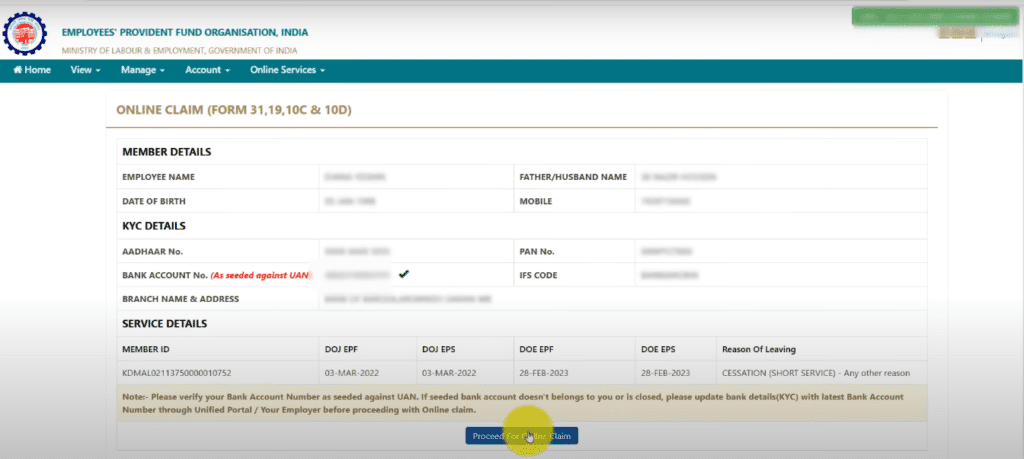Click the AADHAAR No. label
Image resolution: width=1024 pixels, height=459 pixels.
pyautogui.click(x=153, y=251)
